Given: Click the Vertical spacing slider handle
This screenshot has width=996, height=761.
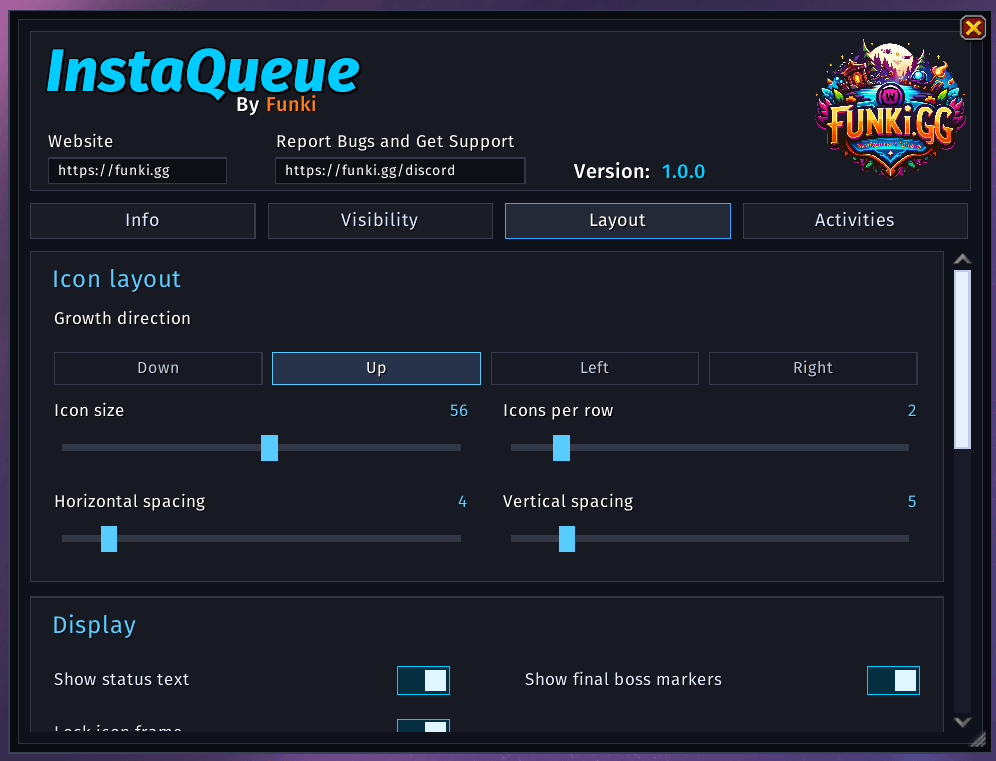Looking at the screenshot, I should point(567,539).
